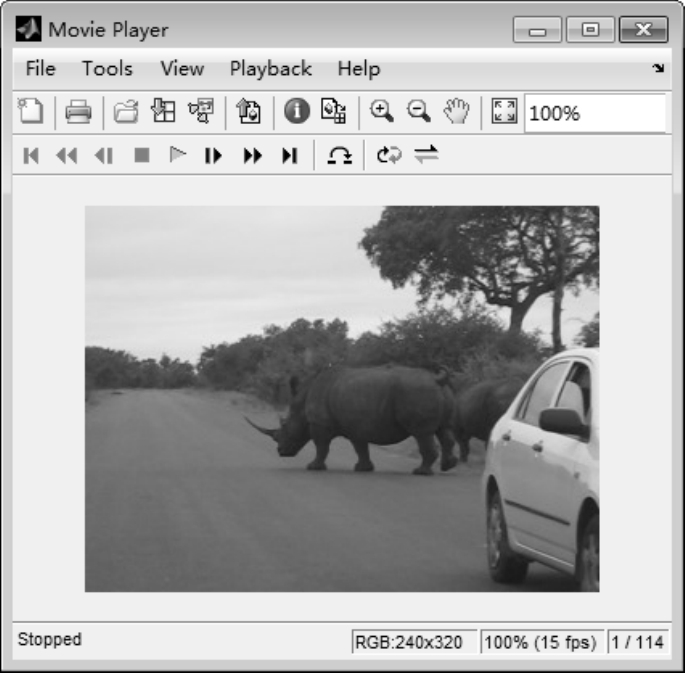Step back one frame

point(104,155)
